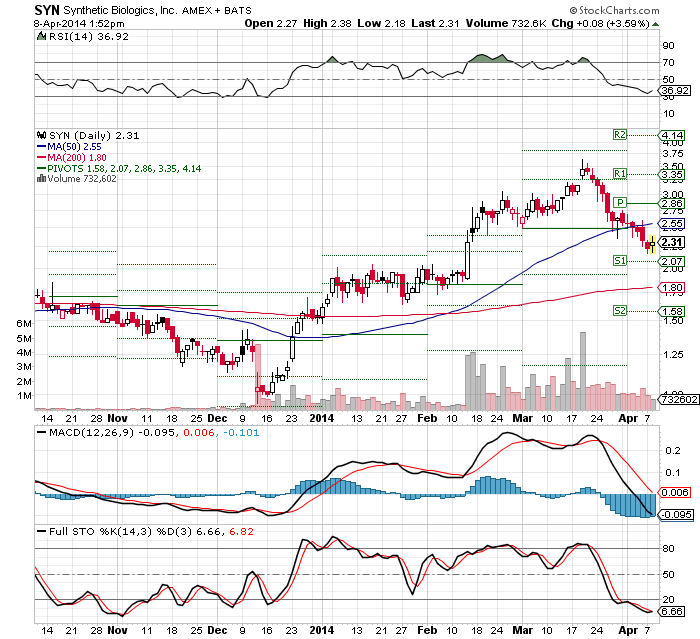This screenshot has width=700, height=639.
Task: Click the Nov label under the price chart
Action: click(x=117, y=418)
